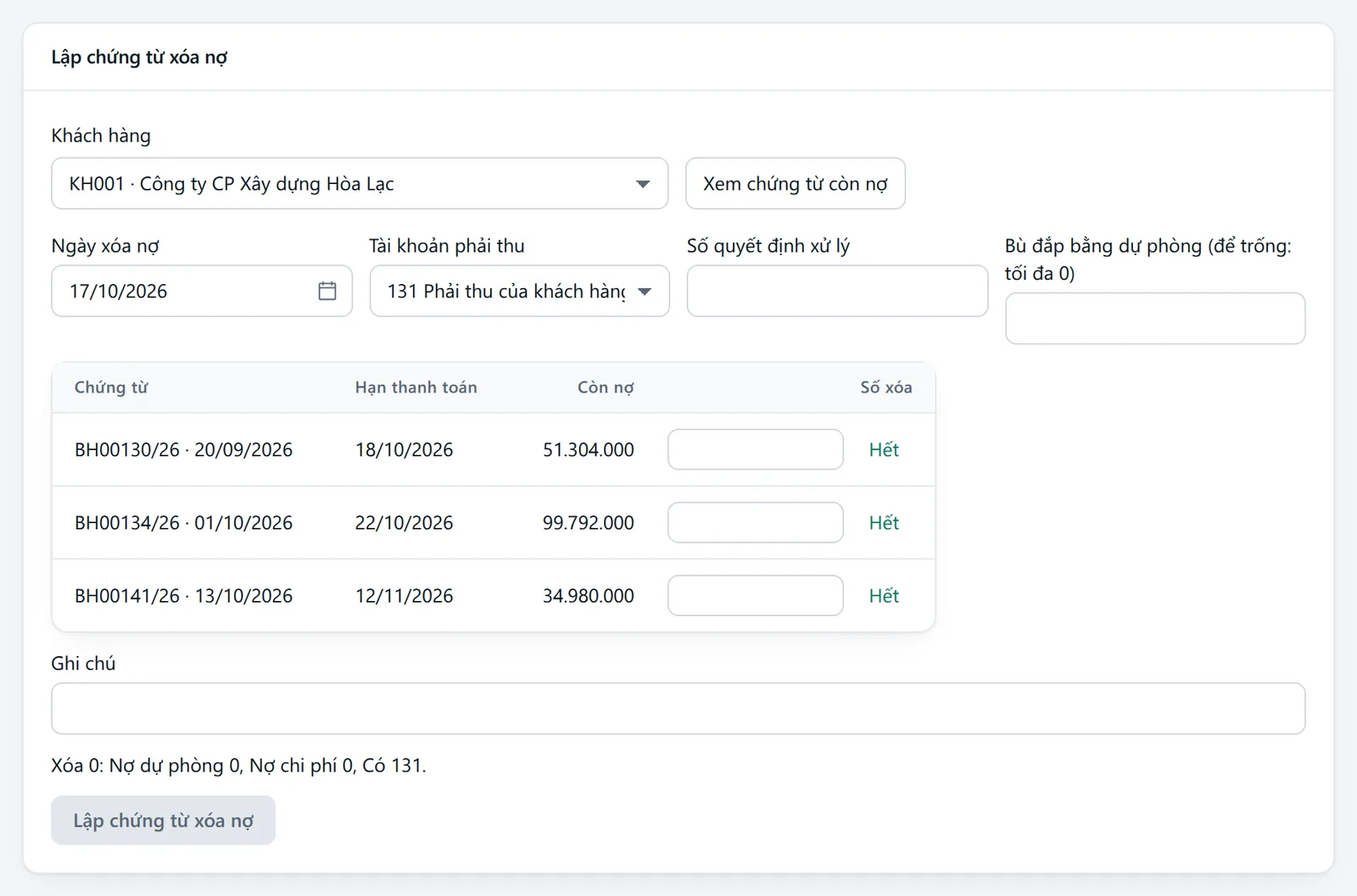
Task: Click the Ghi chú text field
Action: click(678, 708)
